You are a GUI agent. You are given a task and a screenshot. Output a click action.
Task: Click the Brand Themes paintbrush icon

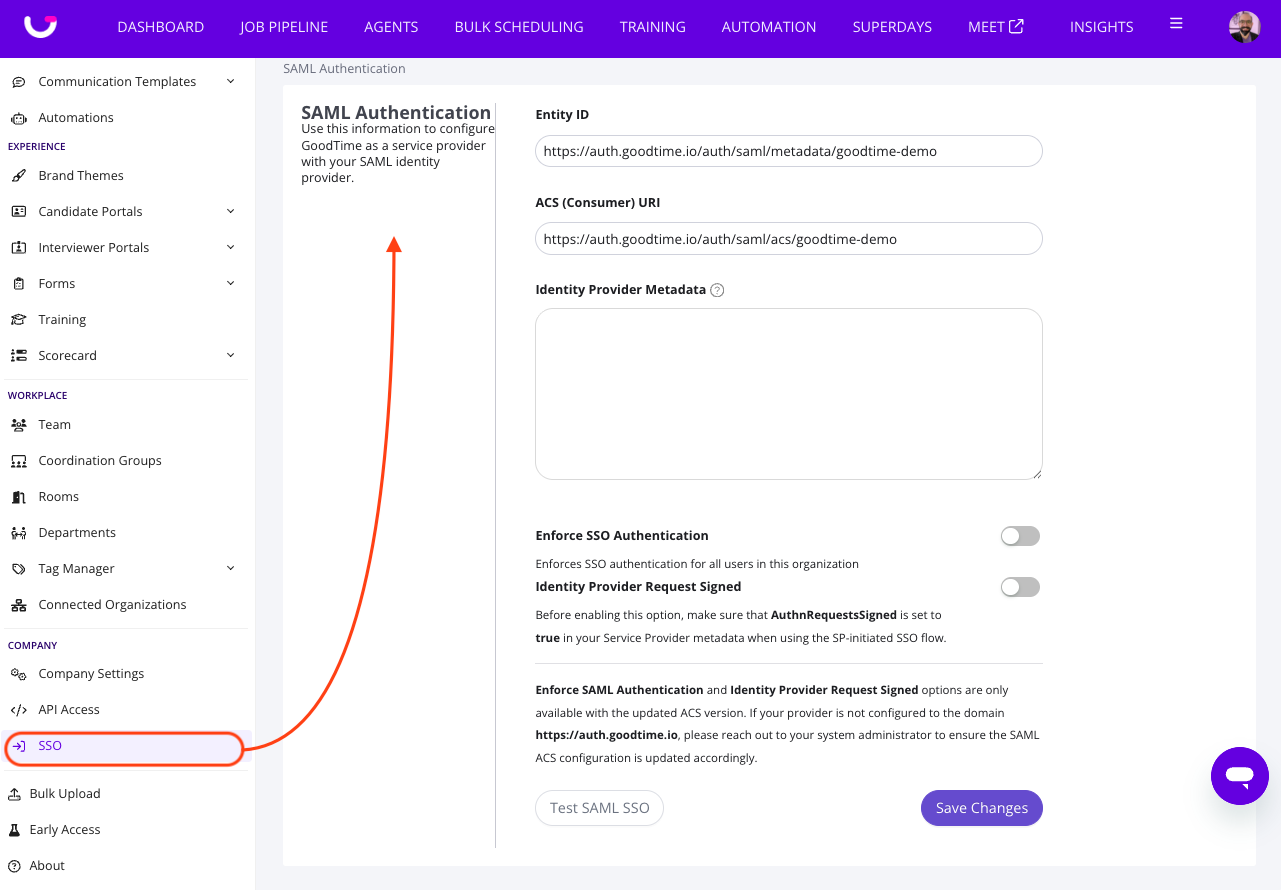pos(18,176)
